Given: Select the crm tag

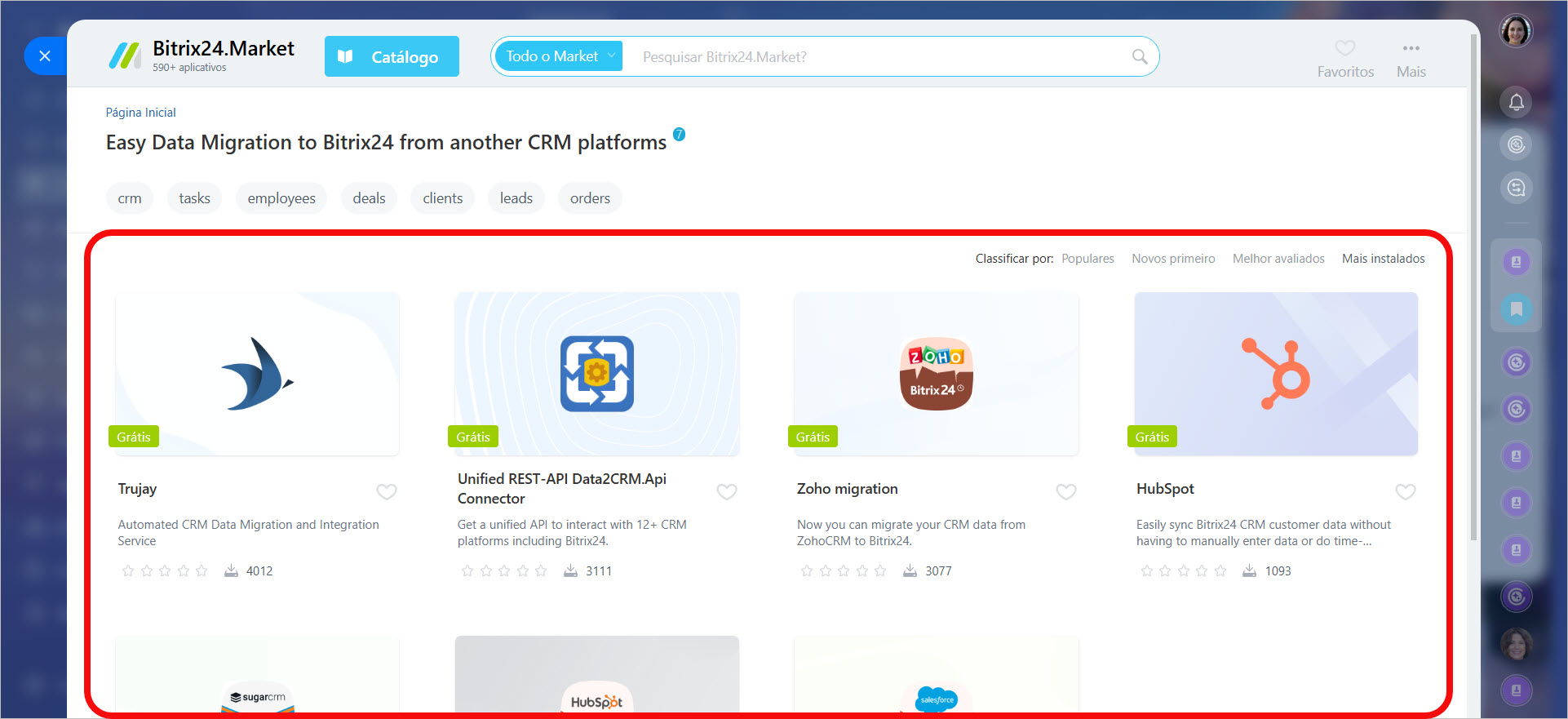Looking at the screenshot, I should pos(130,198).
